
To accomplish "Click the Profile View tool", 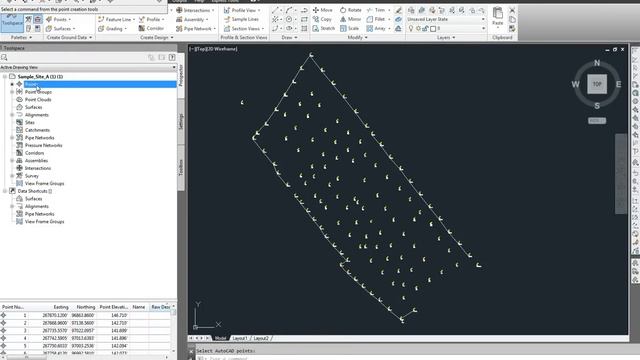I will pos(242,10).
